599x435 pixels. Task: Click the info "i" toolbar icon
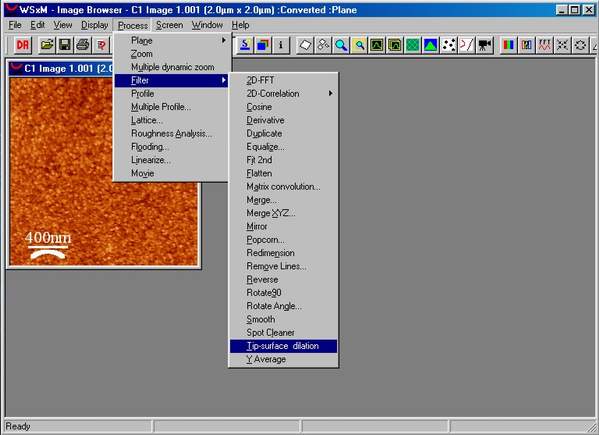(281, 45)
